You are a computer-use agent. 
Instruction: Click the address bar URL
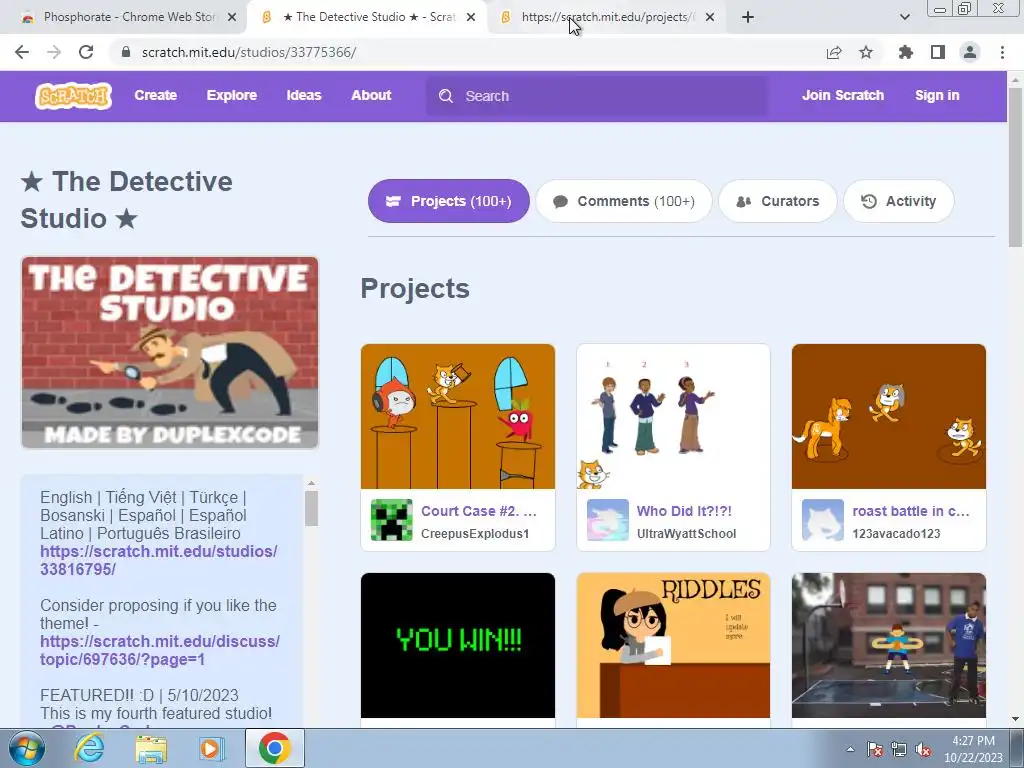point(249,52)
